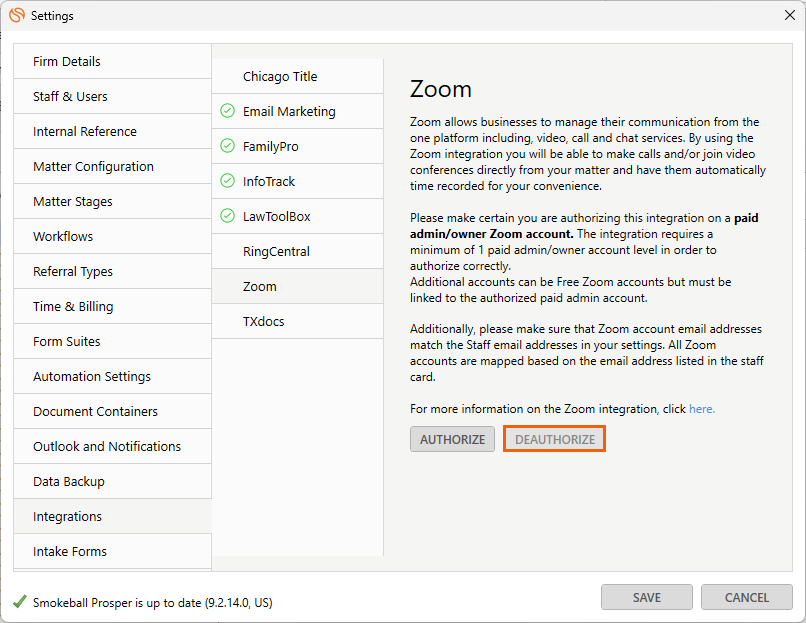The image size is (806, 623).
Task: Click the 'paid admin/owner Zoom account' bold text
Action: point(584,226)
